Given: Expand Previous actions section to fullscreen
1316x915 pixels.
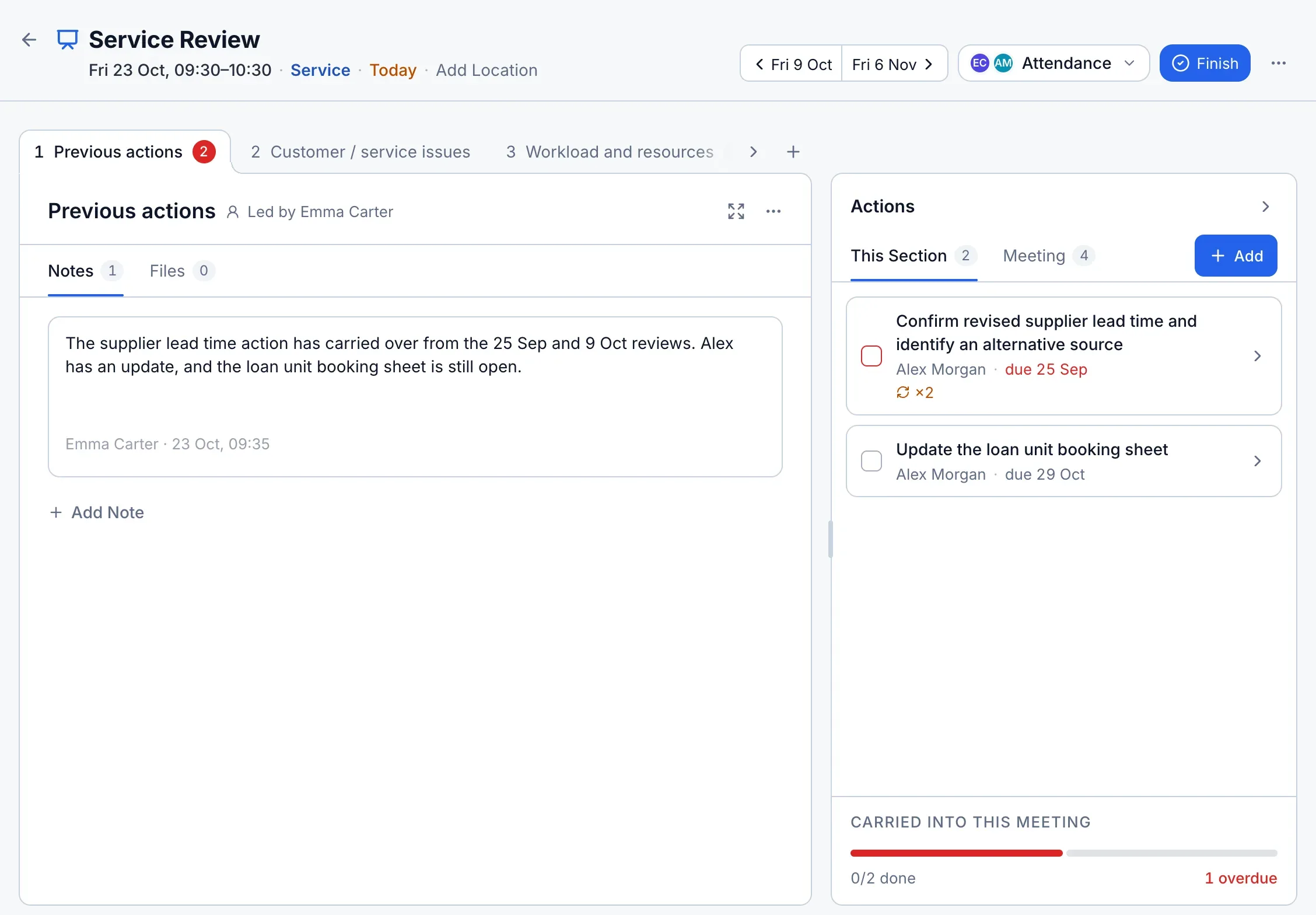Looking at the screenshot, I should point(736,211).
